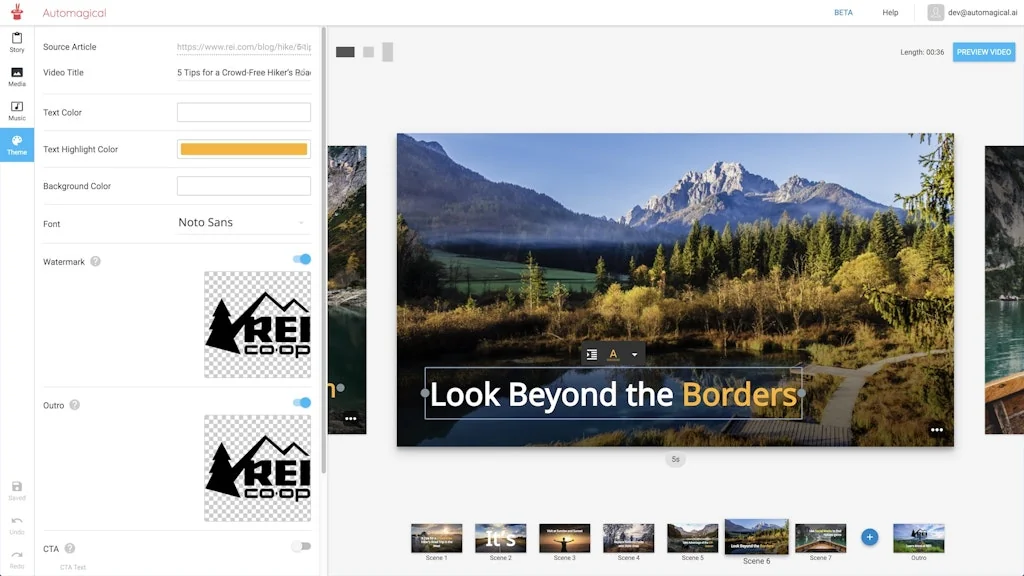Enable the CTA toggle

coord(300,547)
